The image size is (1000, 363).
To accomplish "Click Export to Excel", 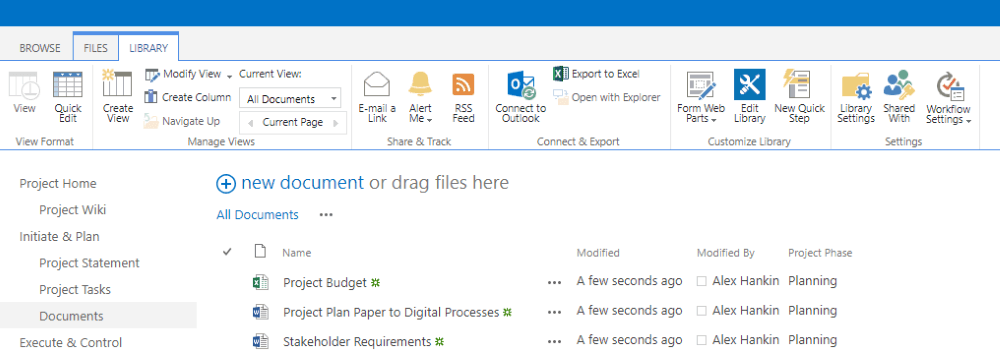I will coord(596,74).
